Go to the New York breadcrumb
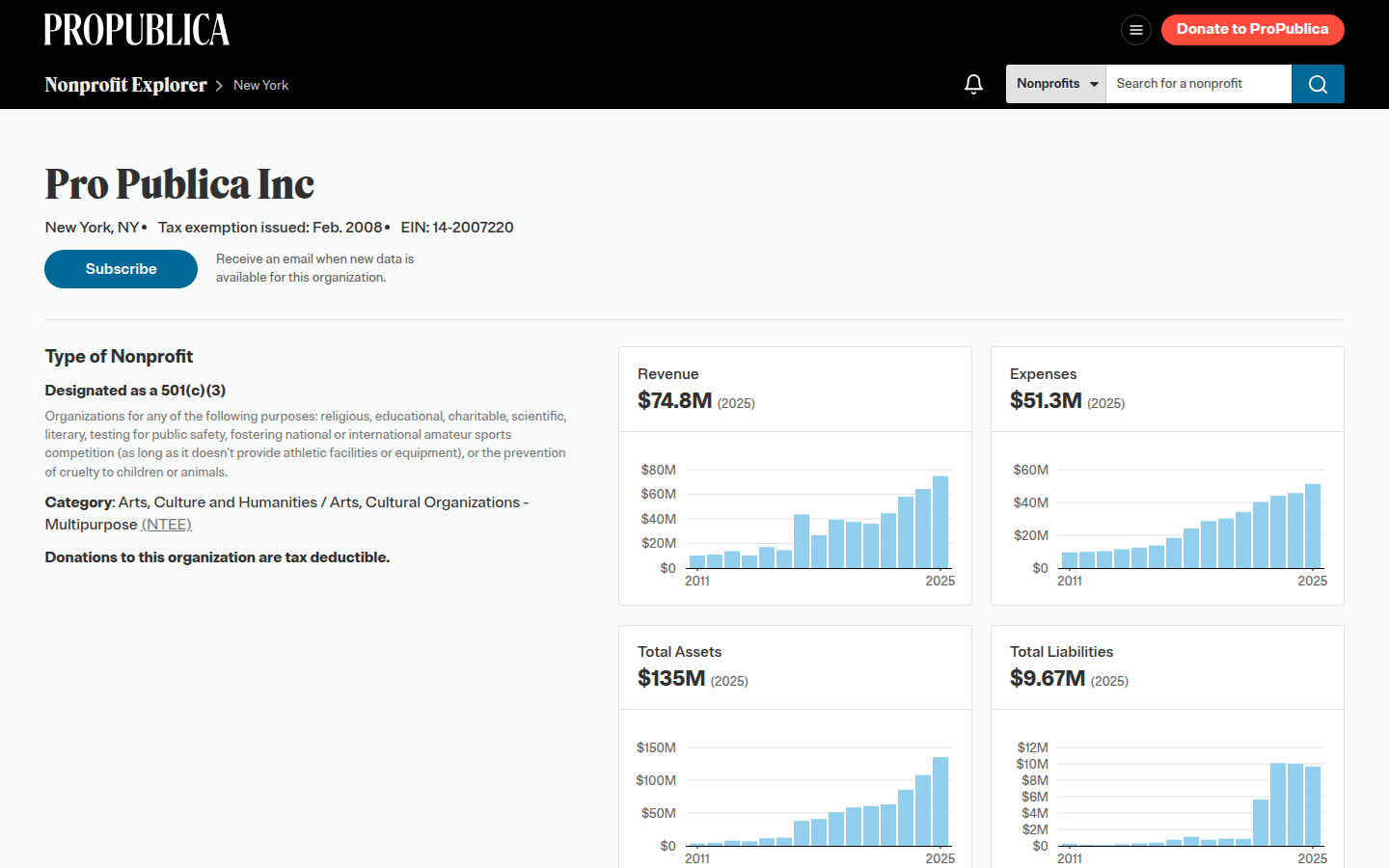This screenshot has width=1389, height=868. point(260,85)
